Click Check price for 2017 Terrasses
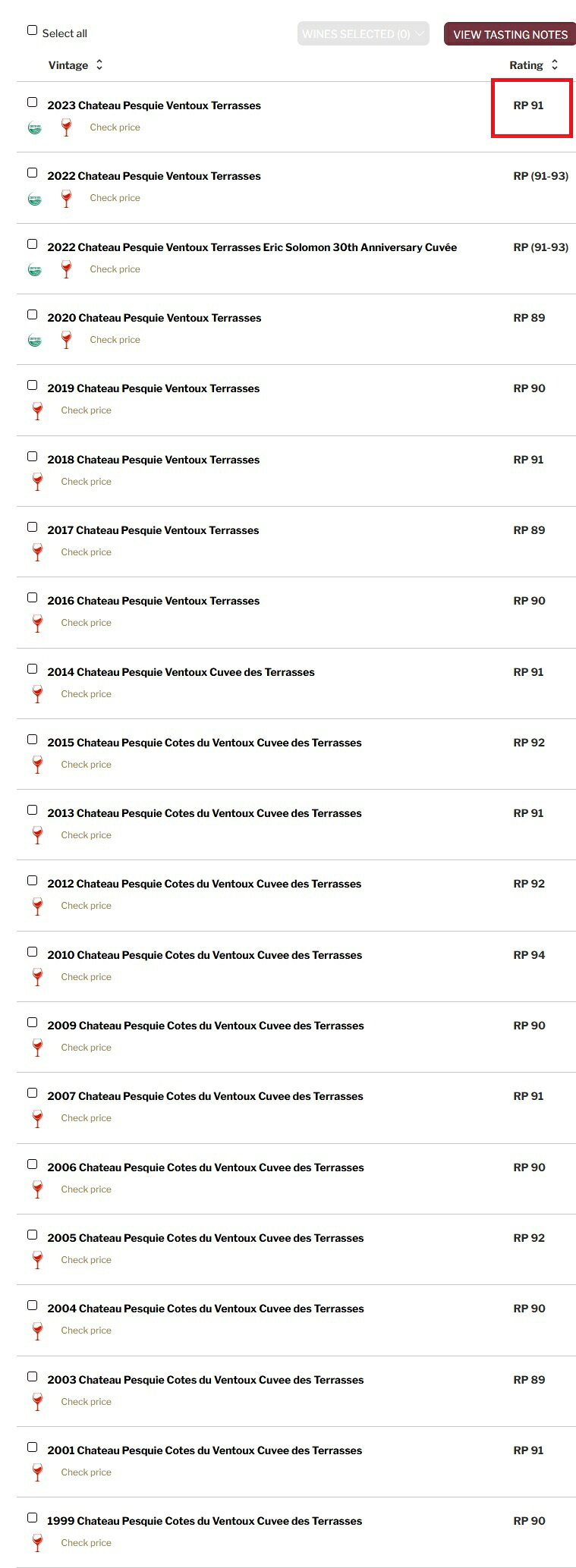The width and height of the screenshot is (576, 1568). click(86, 552)
